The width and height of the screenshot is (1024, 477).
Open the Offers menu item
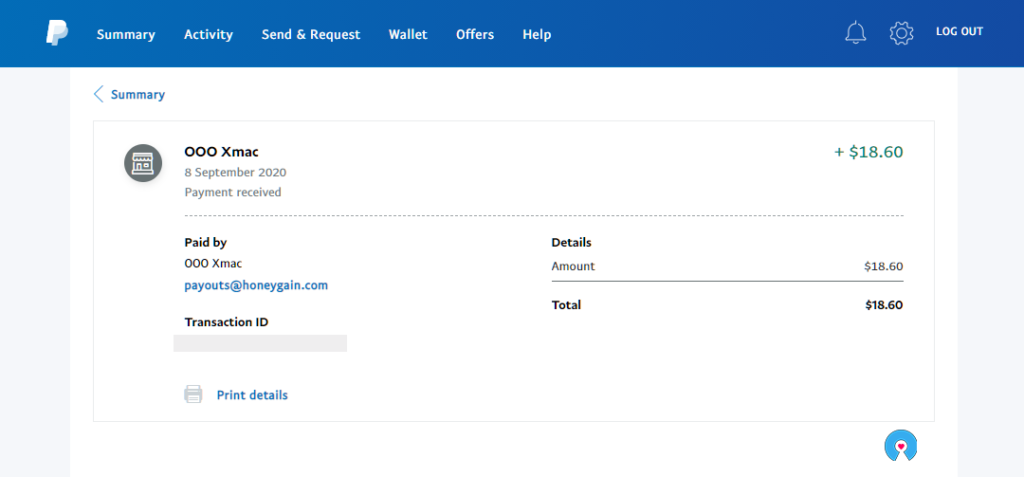click(x=475, y=35)
